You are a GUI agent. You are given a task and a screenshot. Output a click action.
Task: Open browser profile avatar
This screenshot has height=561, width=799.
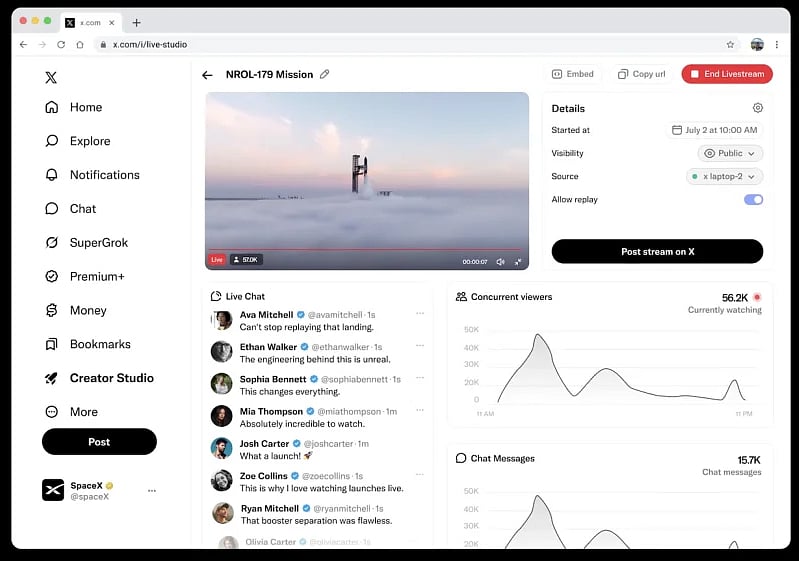pos(757,44)
